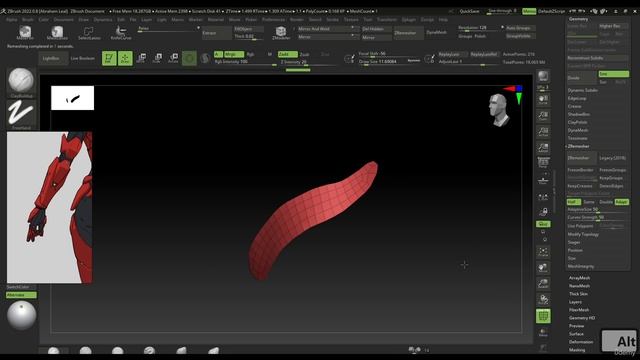This screenshot has width=640, height=360.
Task: Click Del Hidden button
Action: click(x=377, y=29)
